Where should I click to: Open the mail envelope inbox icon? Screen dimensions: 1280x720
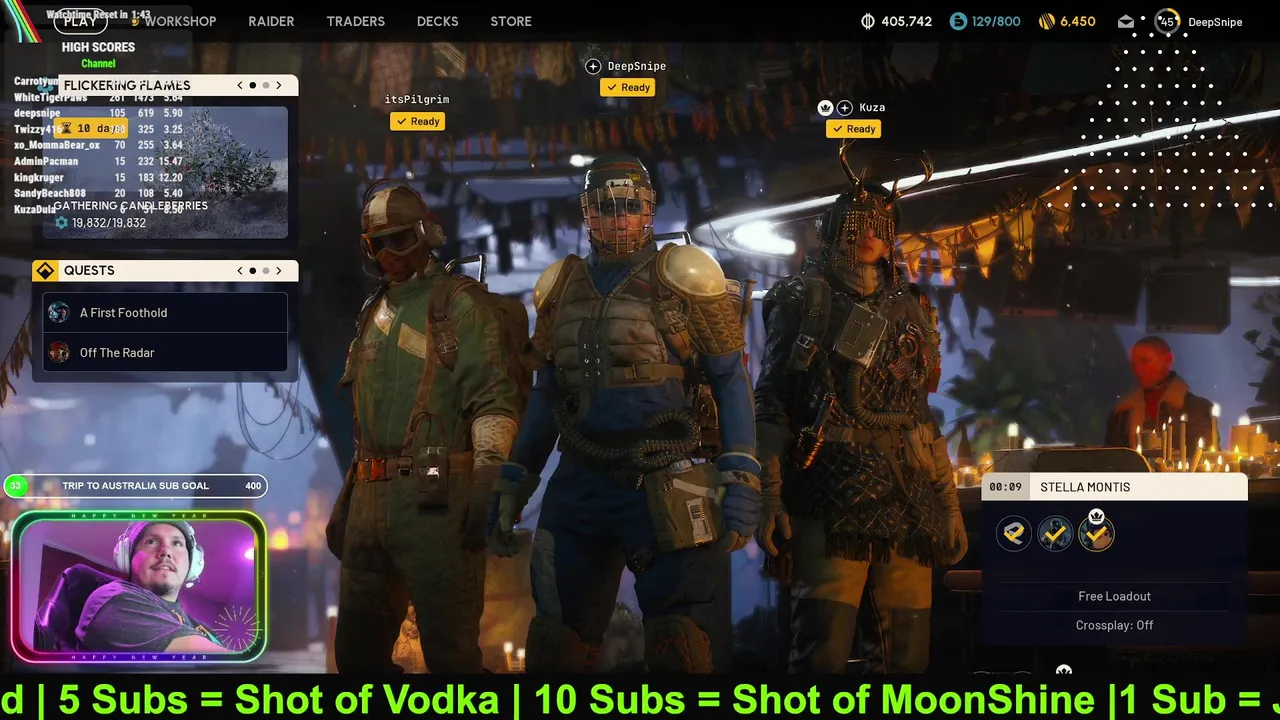1126,21
